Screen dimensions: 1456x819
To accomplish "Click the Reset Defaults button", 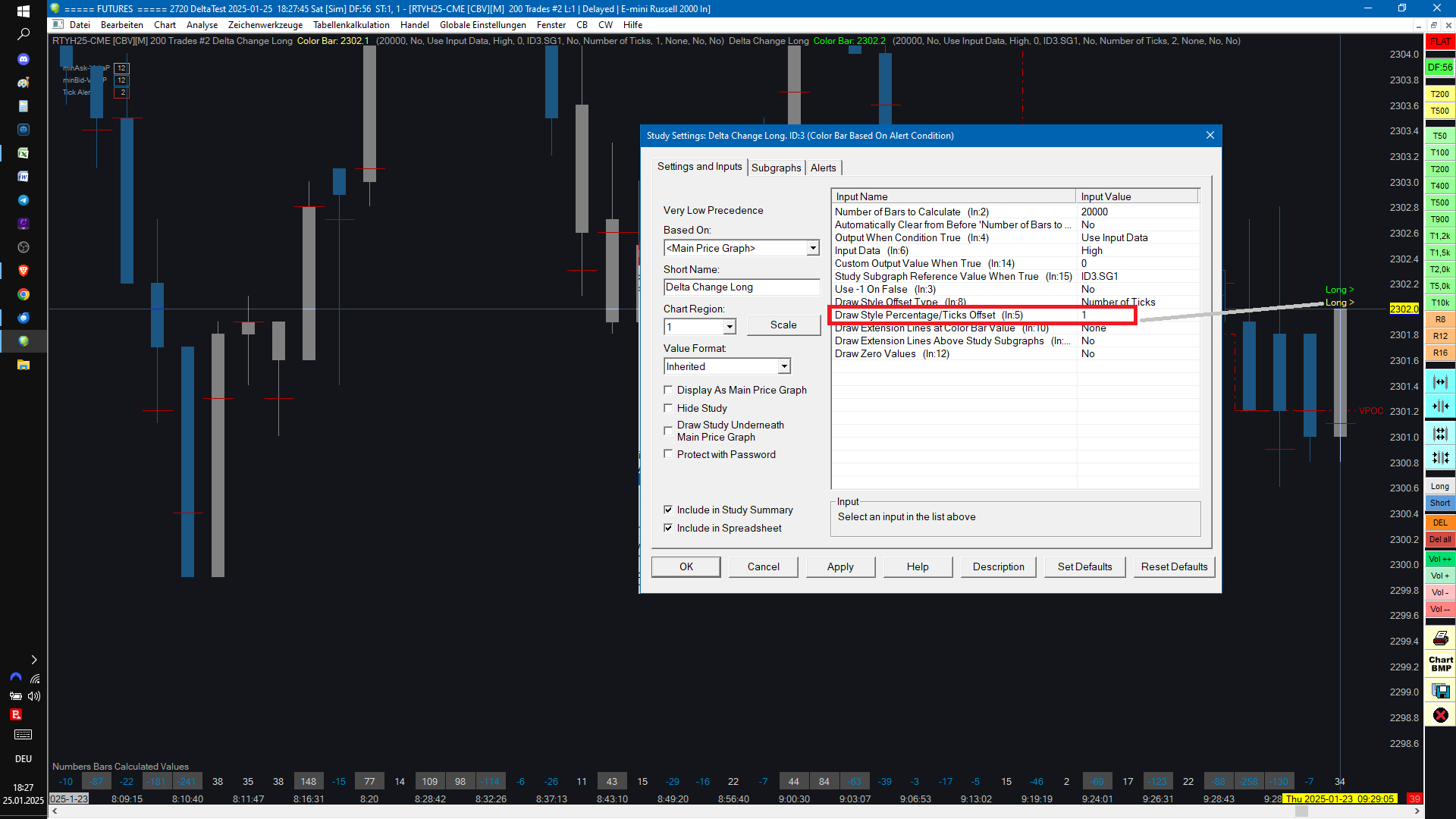I will point(1174,566).
